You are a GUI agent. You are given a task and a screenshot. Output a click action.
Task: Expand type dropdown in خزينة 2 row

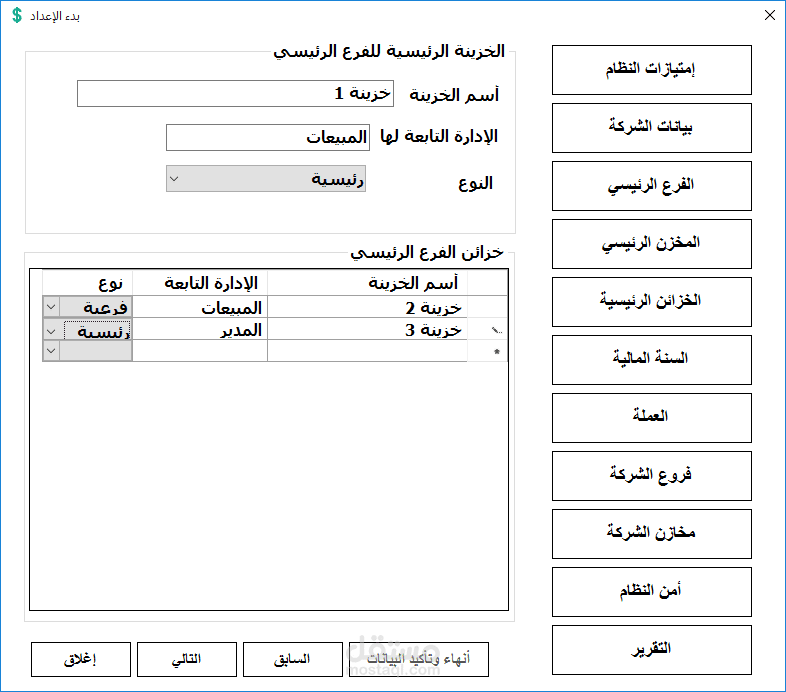(51, 306)
